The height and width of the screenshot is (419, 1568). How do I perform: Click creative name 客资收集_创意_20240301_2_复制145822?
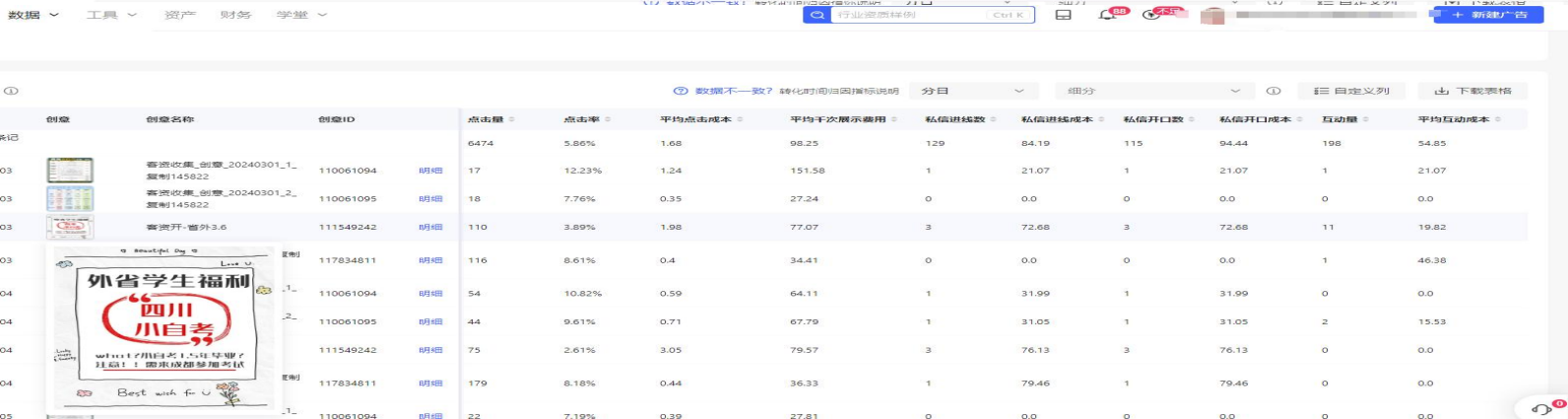pos(222,198)
